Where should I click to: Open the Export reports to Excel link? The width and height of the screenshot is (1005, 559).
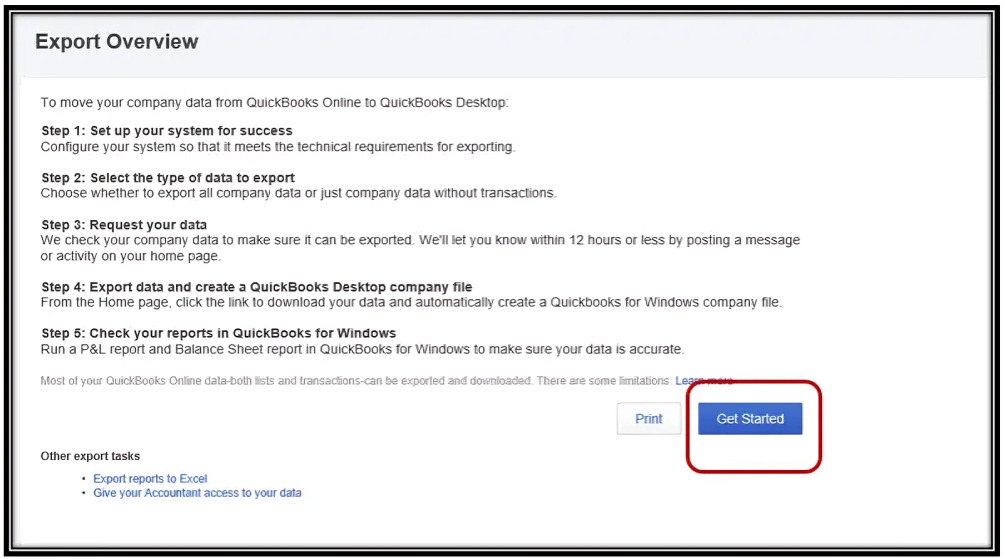[150, 479]
